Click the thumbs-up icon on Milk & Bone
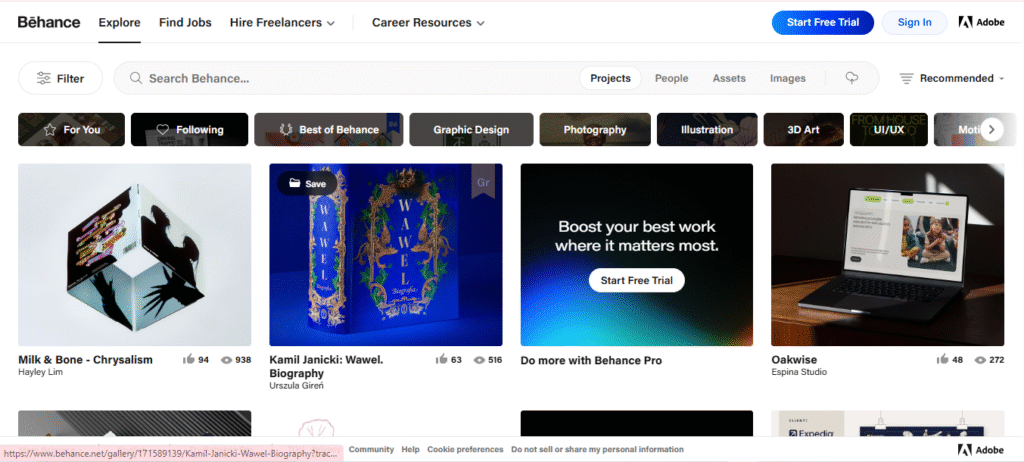The height and width of the screenshot is (462, 1024). [x=189, y=360]
